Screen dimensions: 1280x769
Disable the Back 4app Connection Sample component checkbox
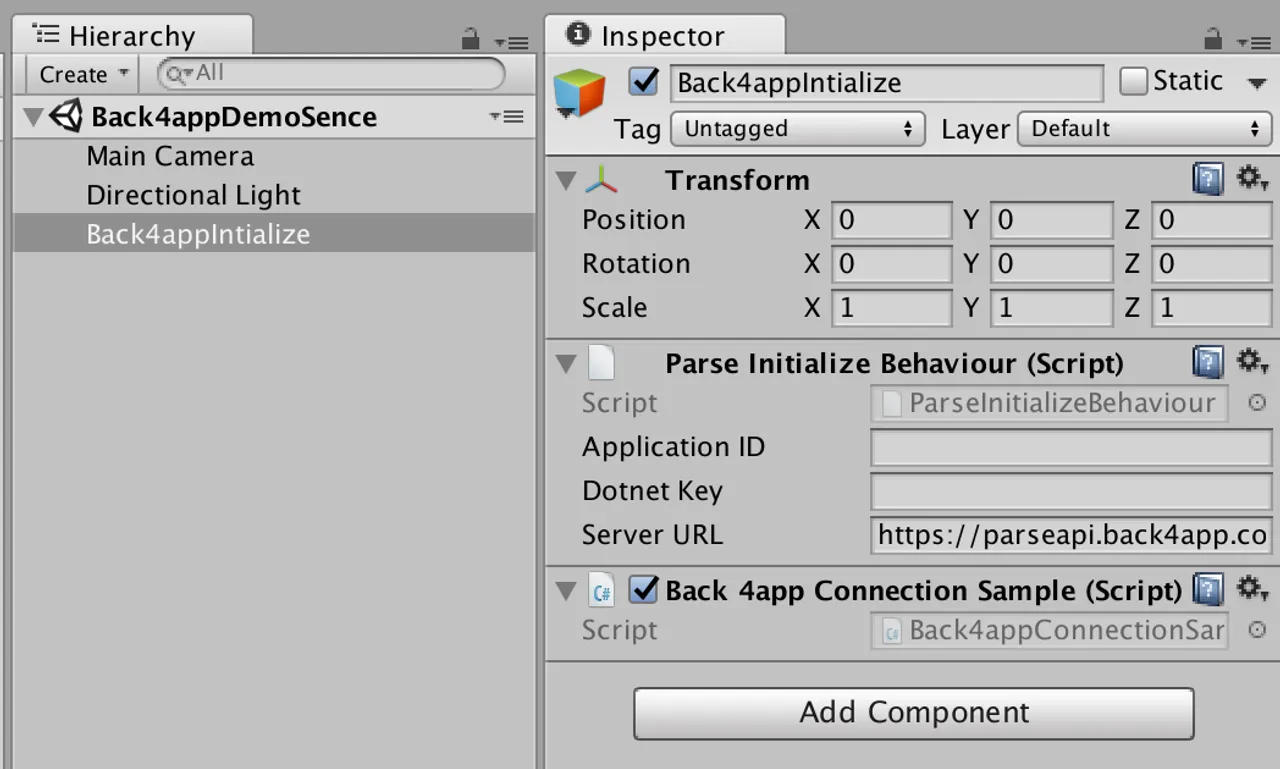[643, 590]
